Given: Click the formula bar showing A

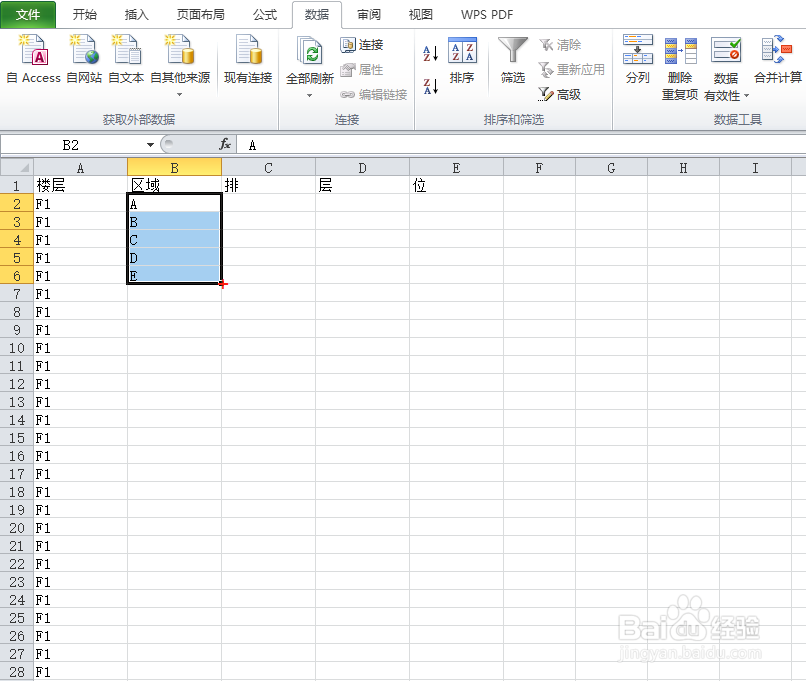Looking at the screenshot, I should pos(521,145).
